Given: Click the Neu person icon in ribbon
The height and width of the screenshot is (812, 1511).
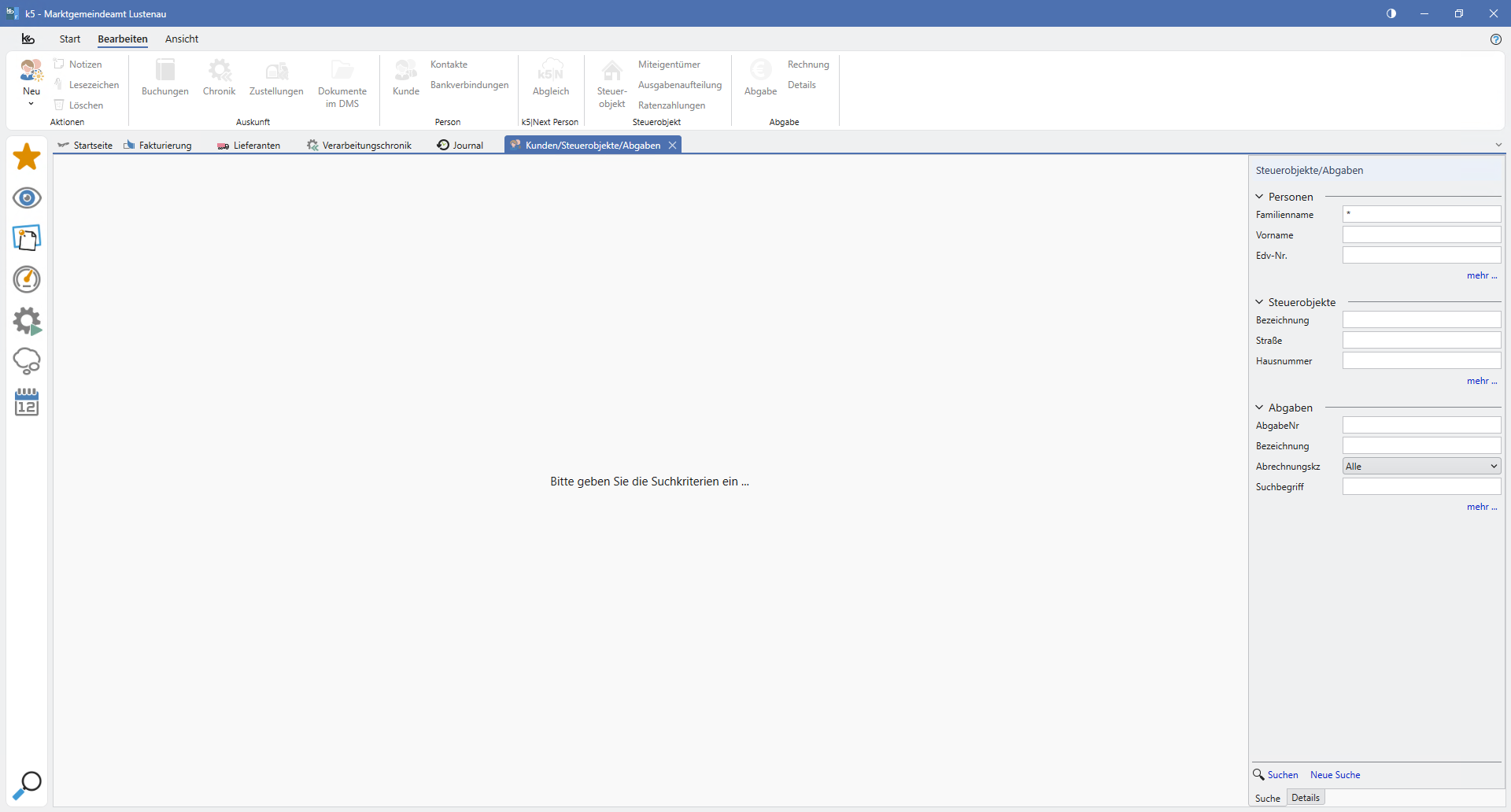Looking at the screenshot, I should point(31,72).
